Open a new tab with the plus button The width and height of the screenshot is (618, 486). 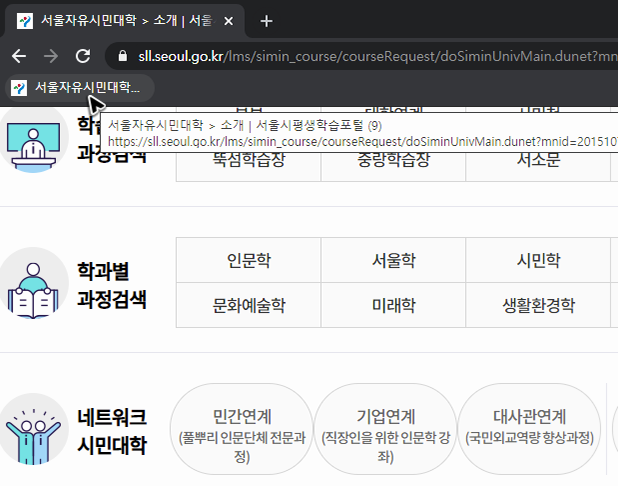266,21
